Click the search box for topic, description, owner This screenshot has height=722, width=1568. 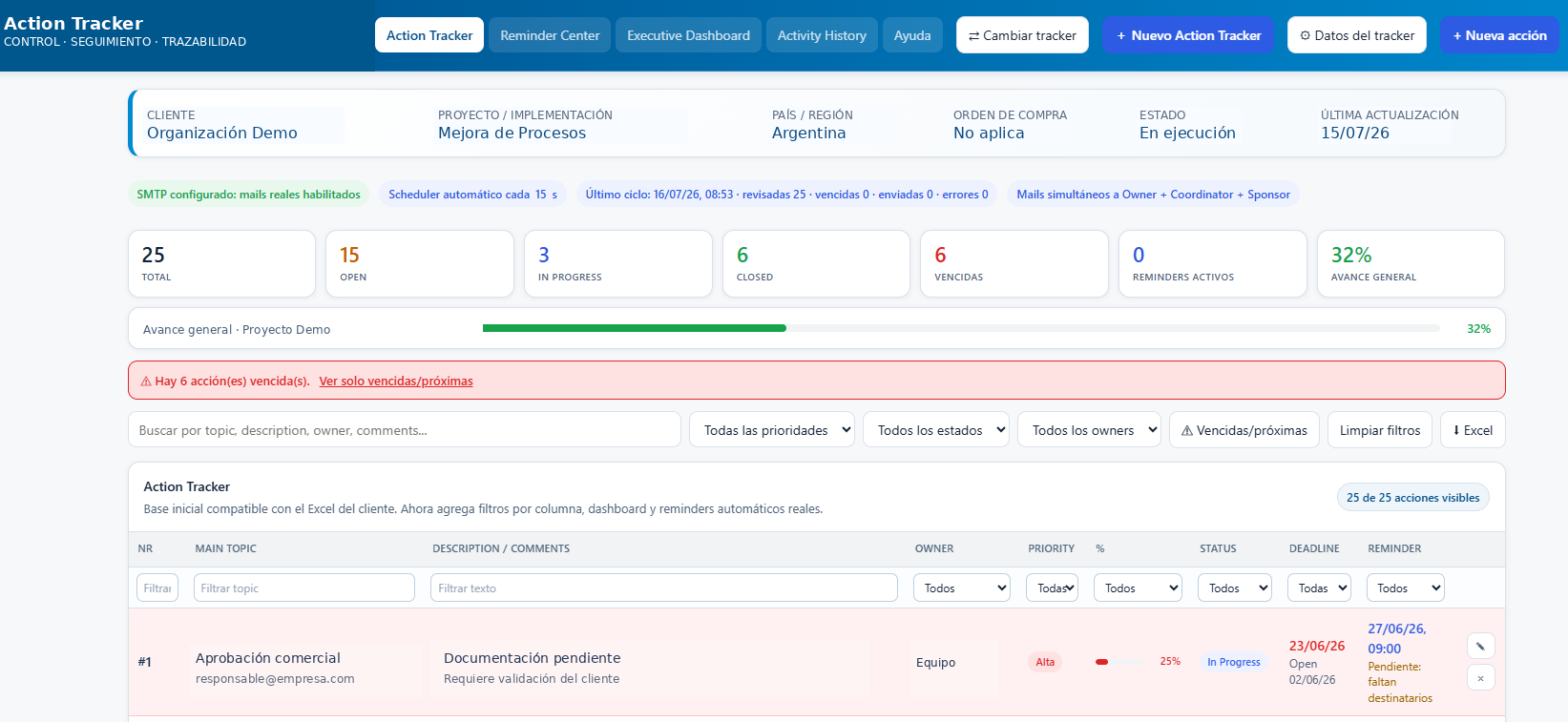pos(405,430)
